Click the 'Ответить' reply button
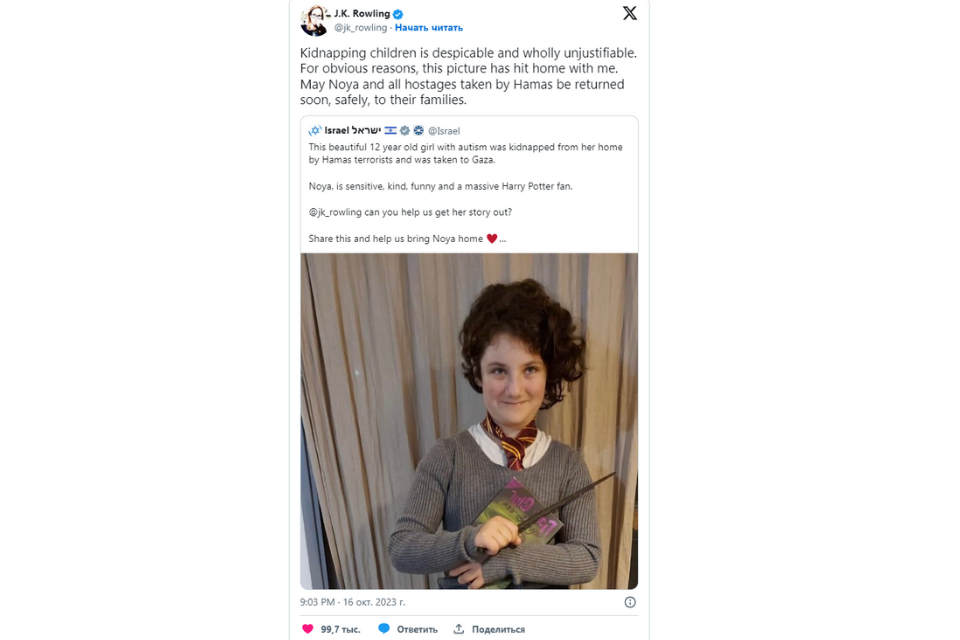This screenshot has height=640, width=960. click(x=417, y=629)
